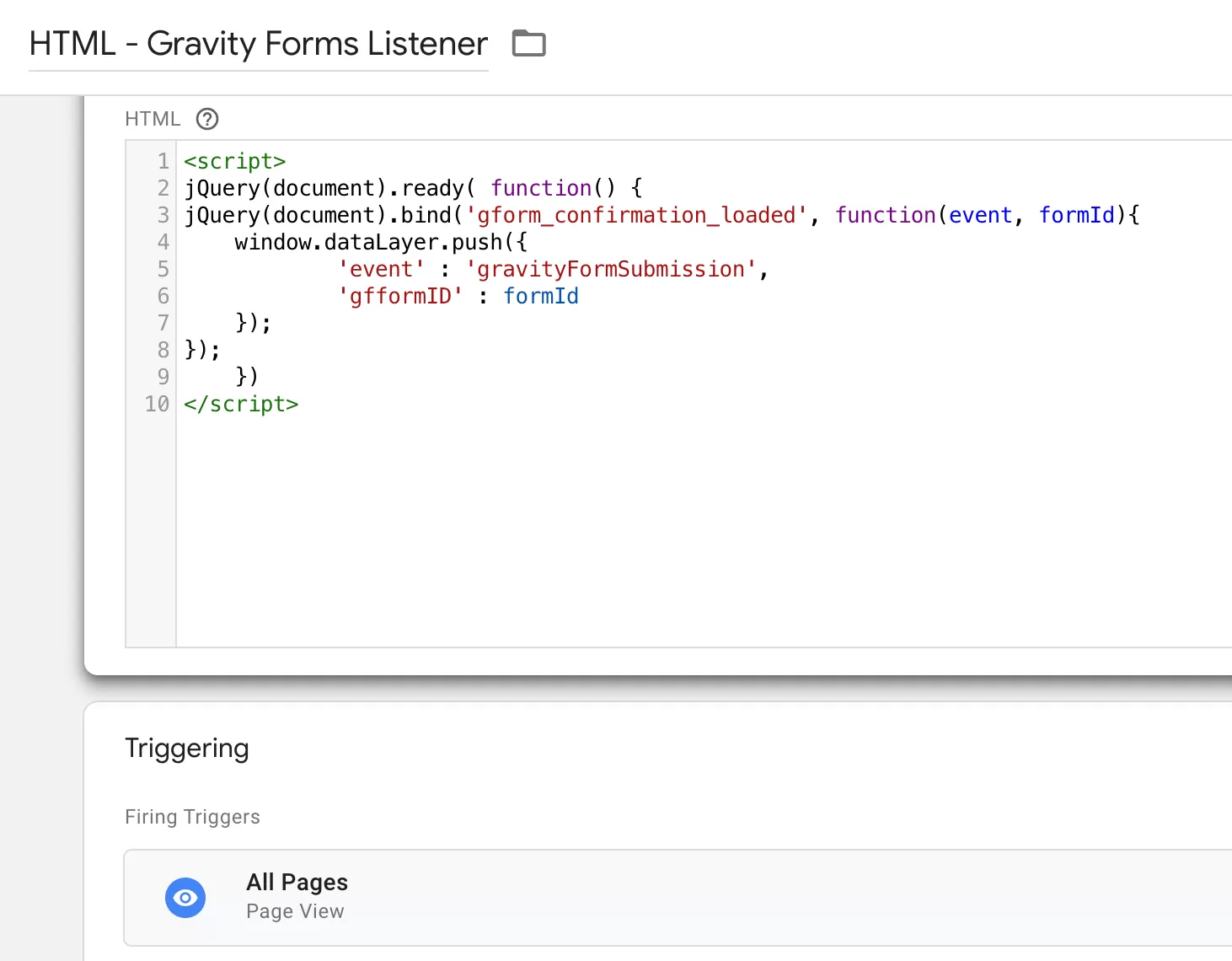
Task: Click the event parameter on line 3
Action: tap(980, 215)
